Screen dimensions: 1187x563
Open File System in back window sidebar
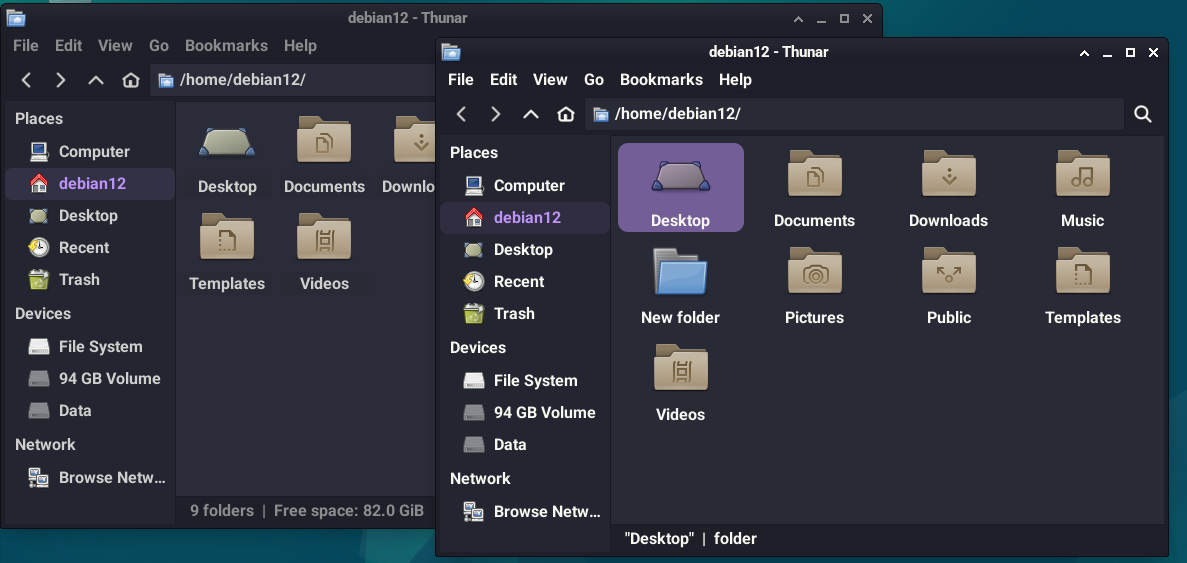coord(90,347)
